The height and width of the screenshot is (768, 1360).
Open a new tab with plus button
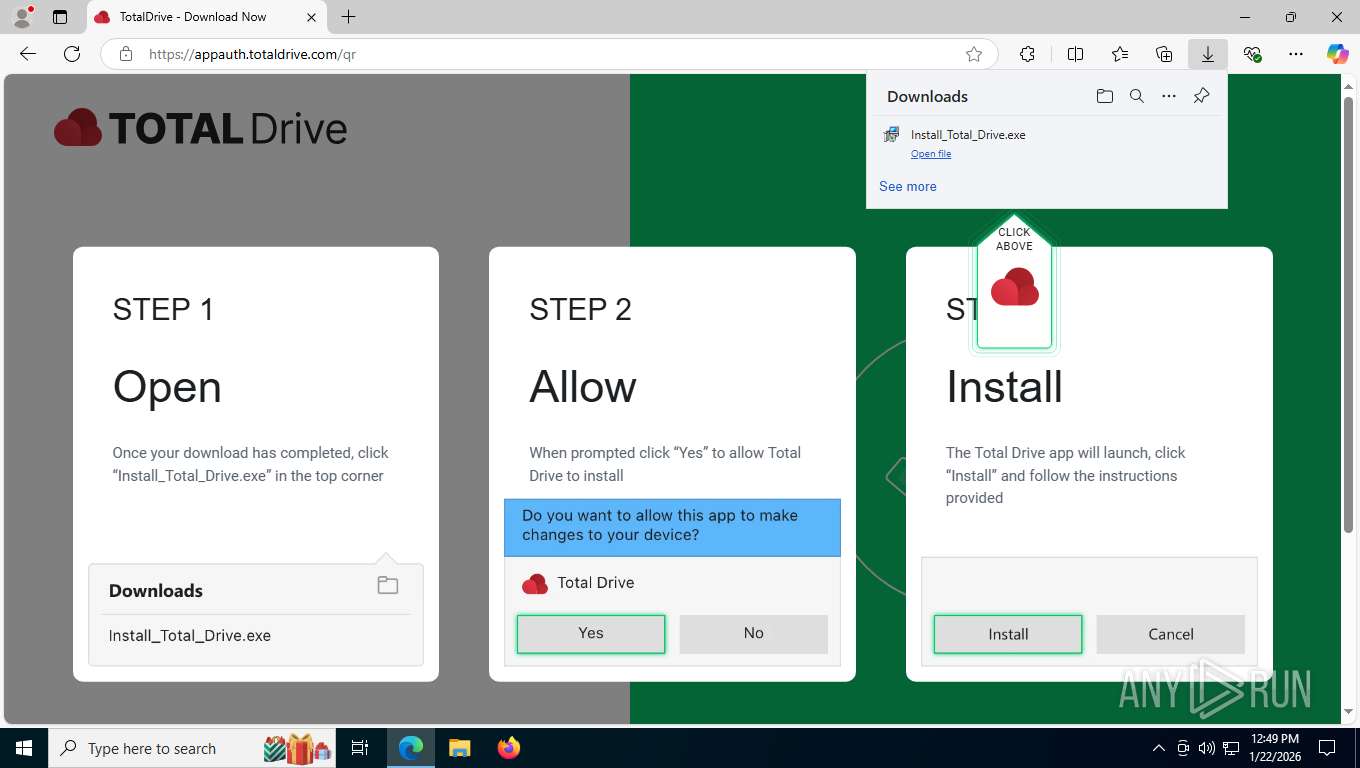348,17
